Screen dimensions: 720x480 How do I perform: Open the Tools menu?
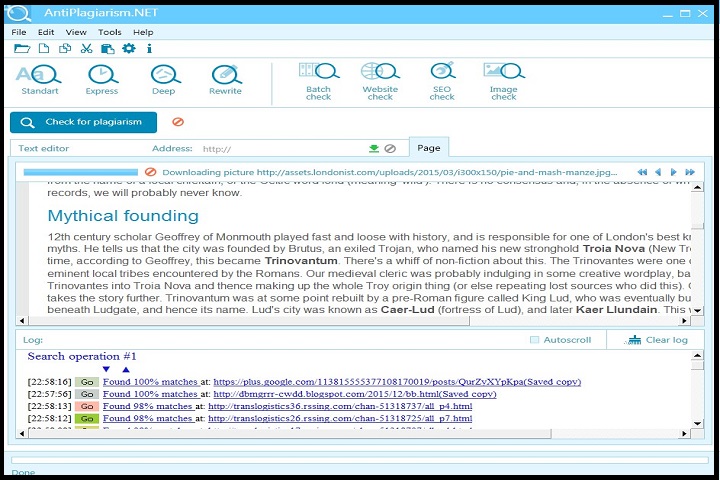pos(109,32)
